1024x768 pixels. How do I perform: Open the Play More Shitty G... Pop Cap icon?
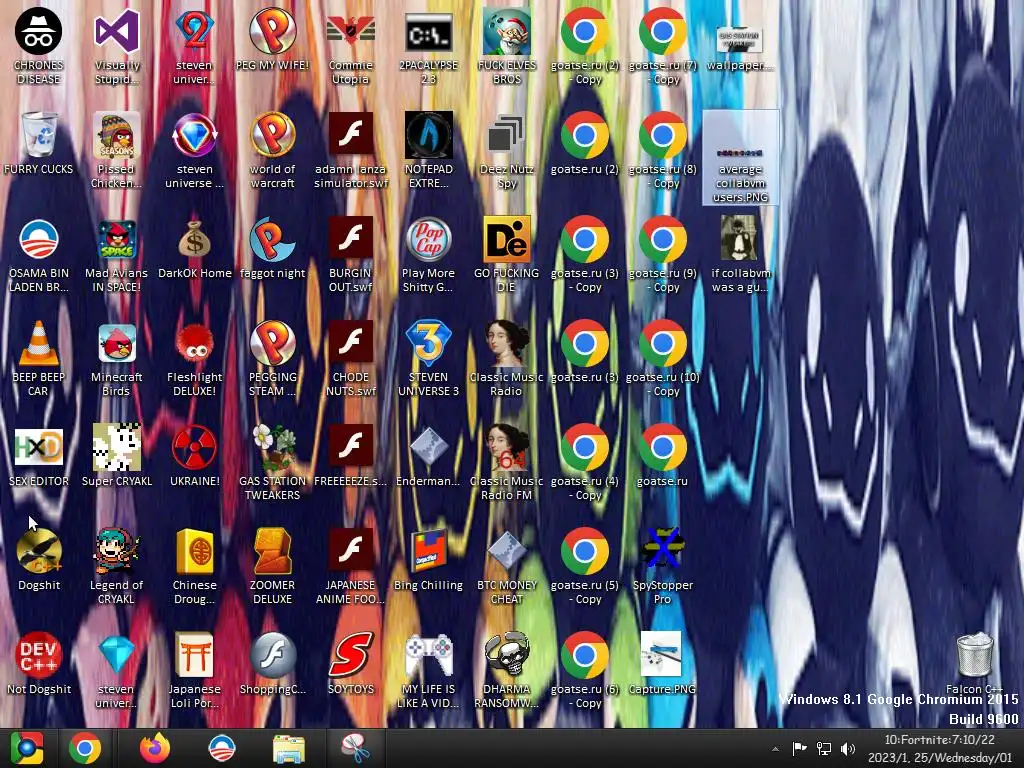pos(428,255)
